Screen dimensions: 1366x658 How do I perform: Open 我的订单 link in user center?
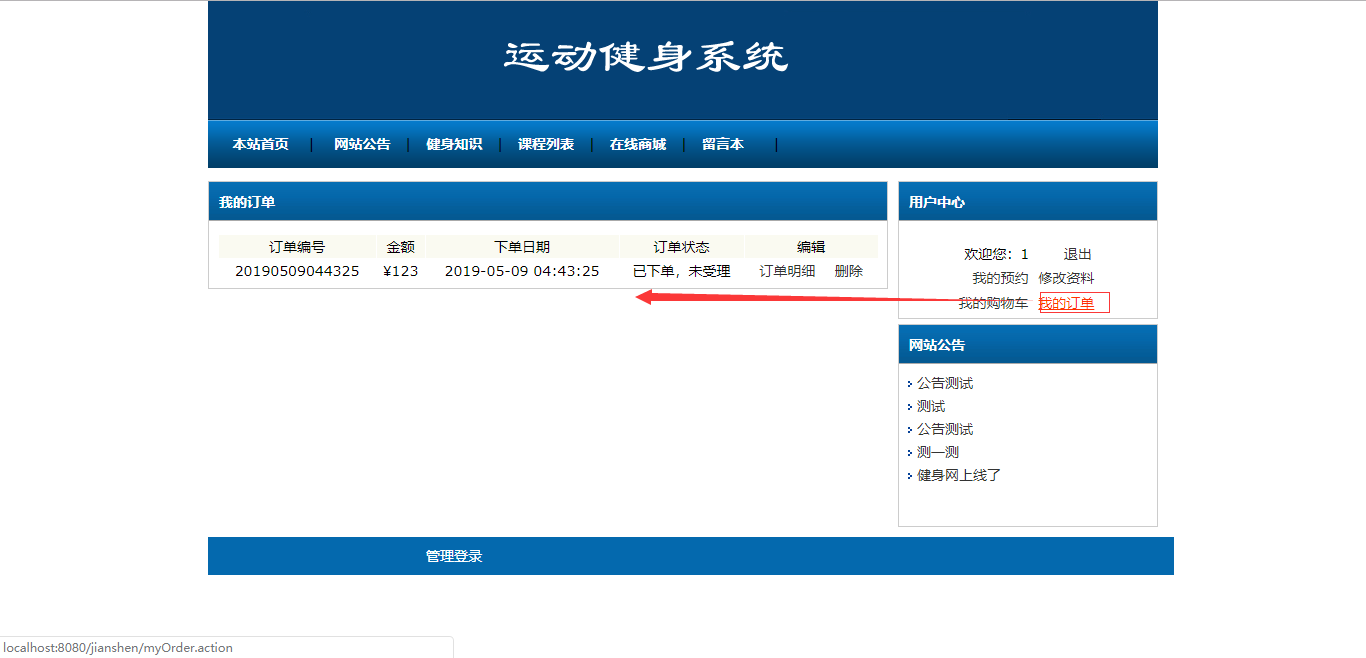pyautogui.click(x=1067, y=303)
